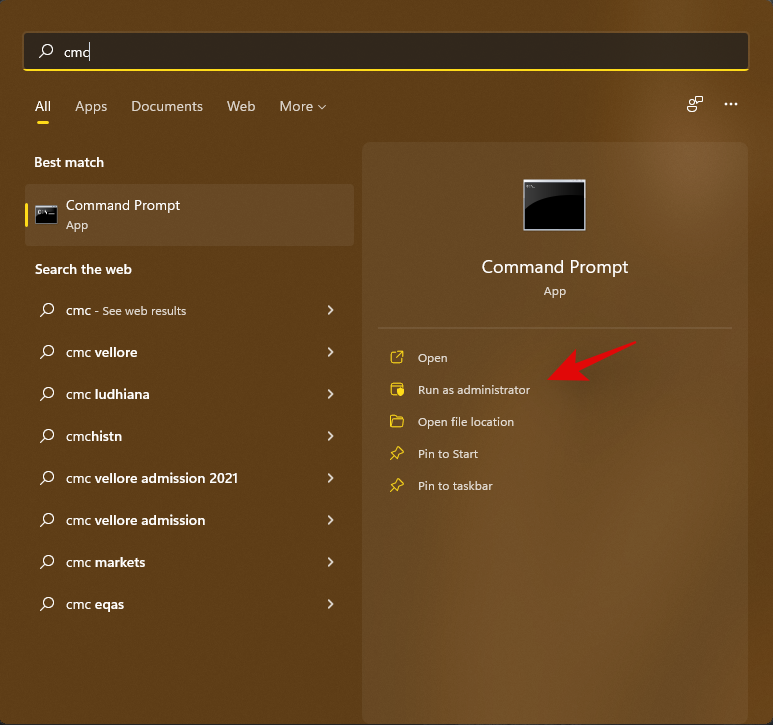
Task: Click the Open file location folder icon
Action: 397,422
